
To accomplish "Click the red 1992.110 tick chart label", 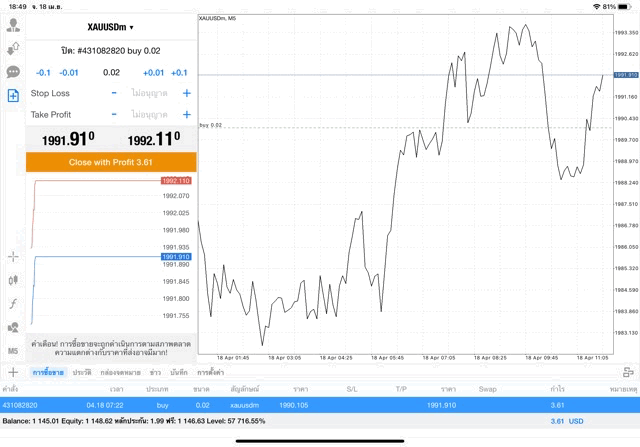I will click(x=176, y=181).
